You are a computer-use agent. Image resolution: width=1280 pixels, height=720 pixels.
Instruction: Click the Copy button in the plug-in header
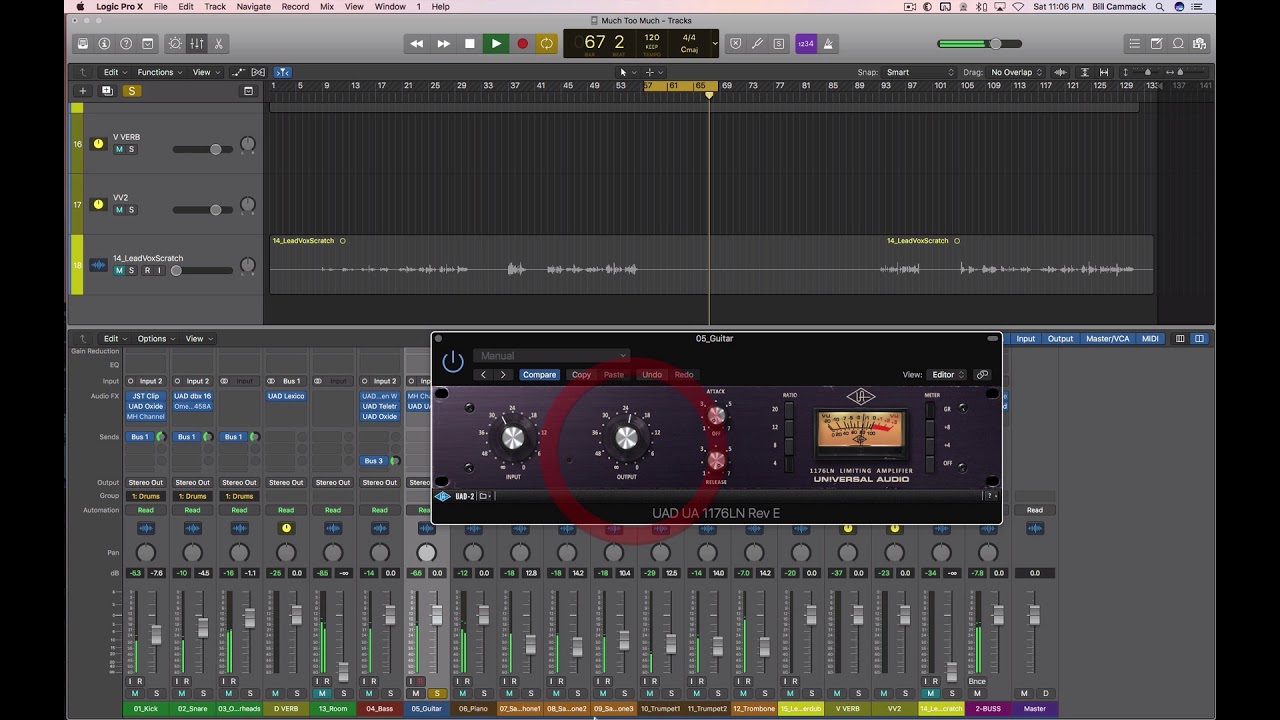581,375
